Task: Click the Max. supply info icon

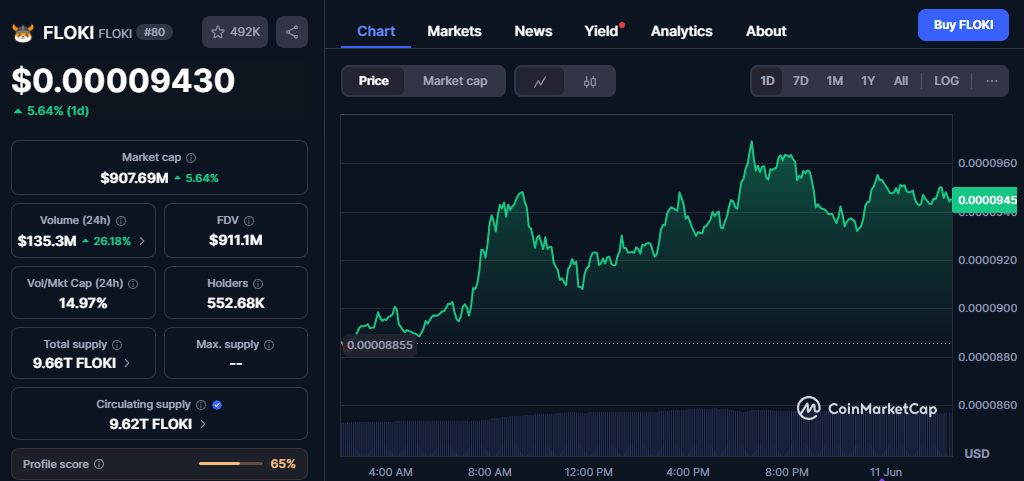Action: 269,345
